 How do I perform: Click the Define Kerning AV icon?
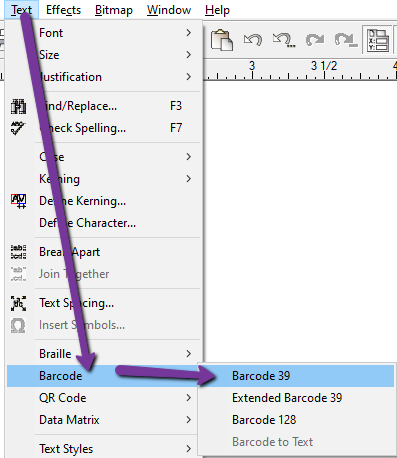pos(18,201)
